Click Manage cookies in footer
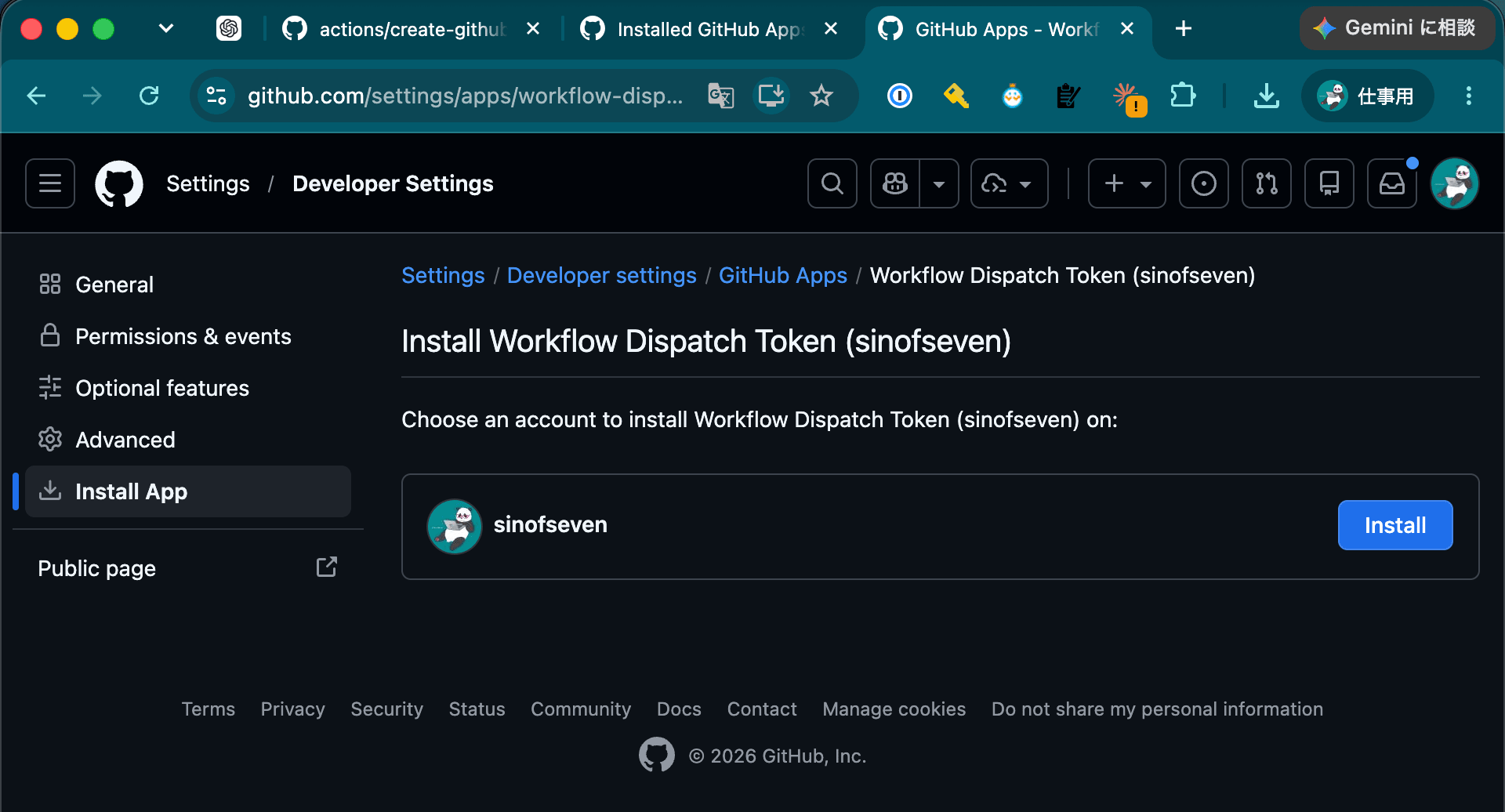This screenshot has height=812, width=1505. click(894, 709)
